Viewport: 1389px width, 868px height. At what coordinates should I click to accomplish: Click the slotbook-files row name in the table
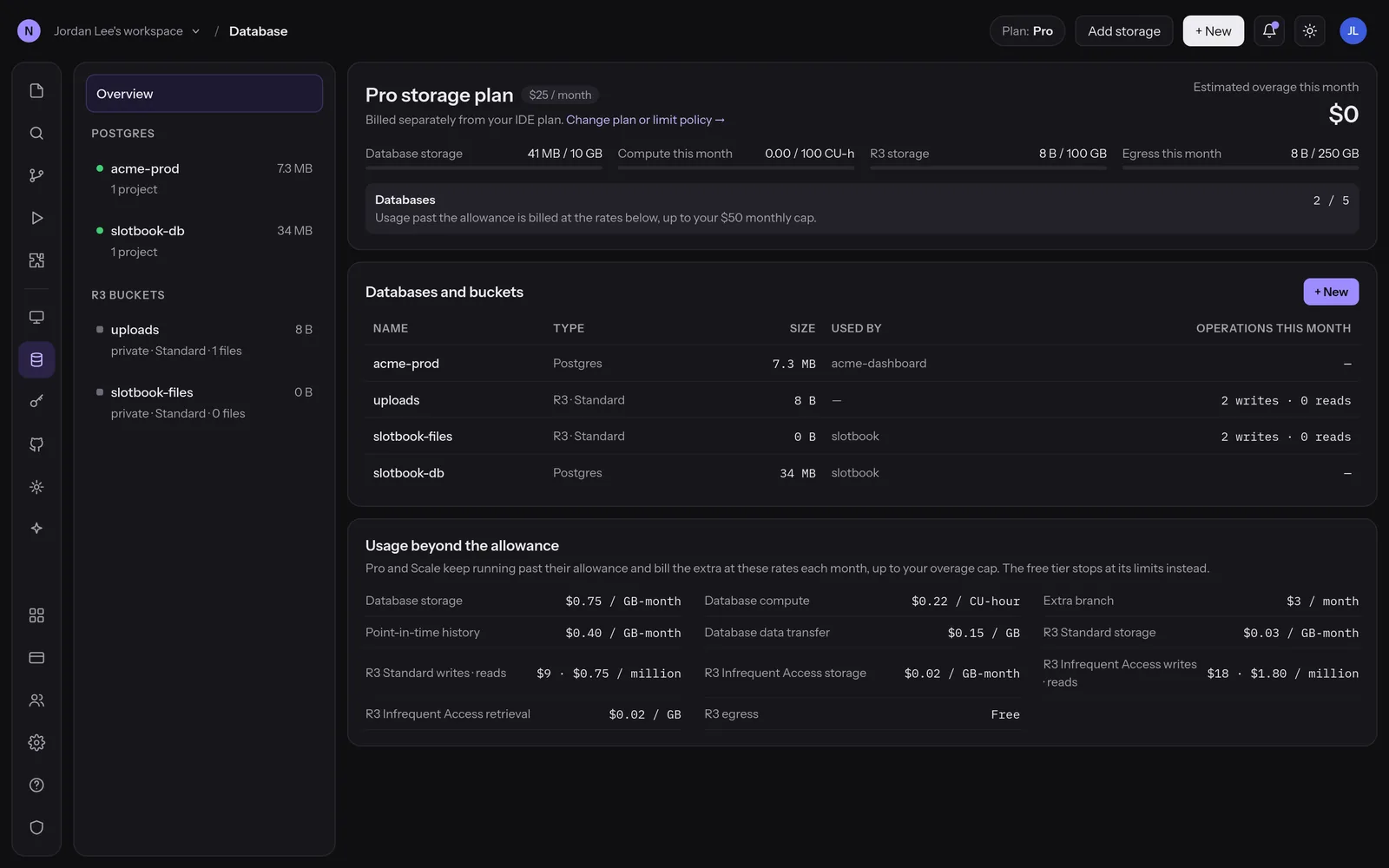pyautogui.click(x=412, y=437)
